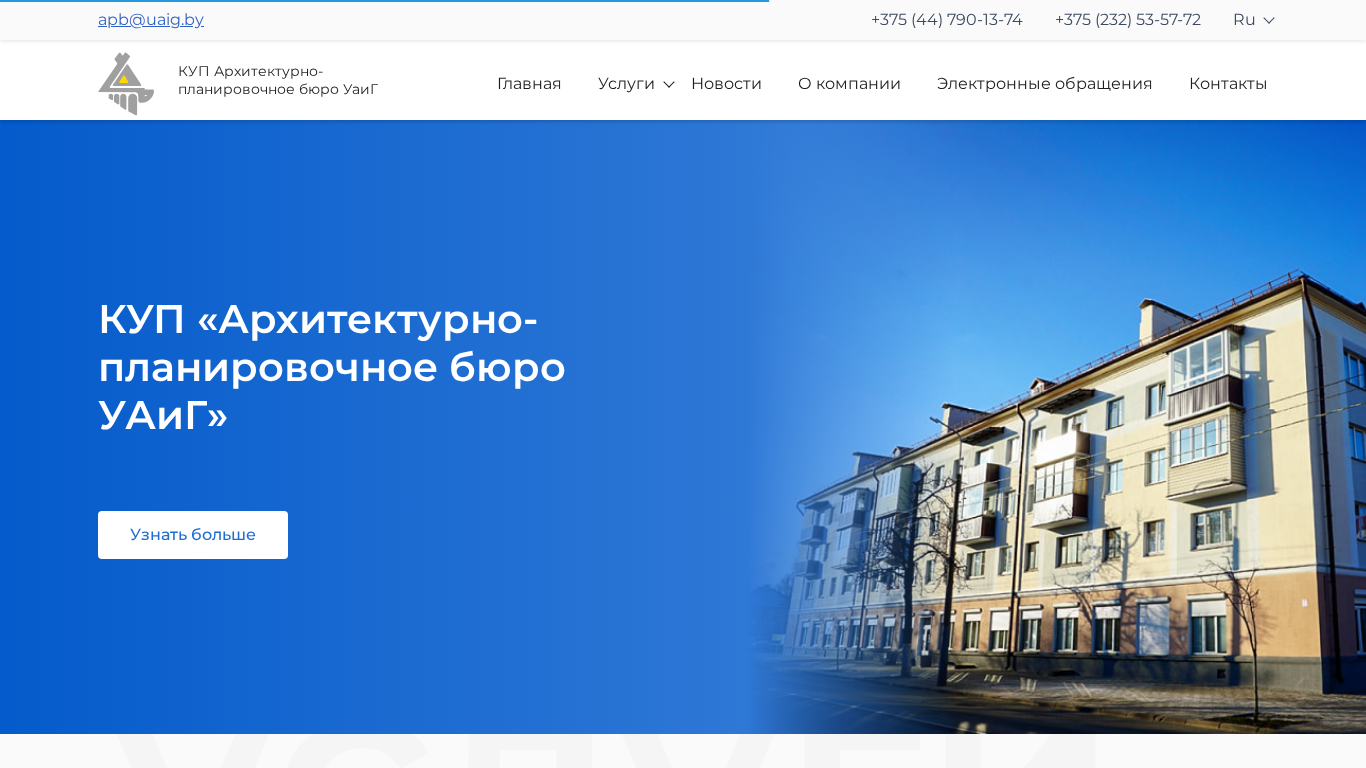Click the site title next to the logo
The image size is (1366, 768).
278,80
